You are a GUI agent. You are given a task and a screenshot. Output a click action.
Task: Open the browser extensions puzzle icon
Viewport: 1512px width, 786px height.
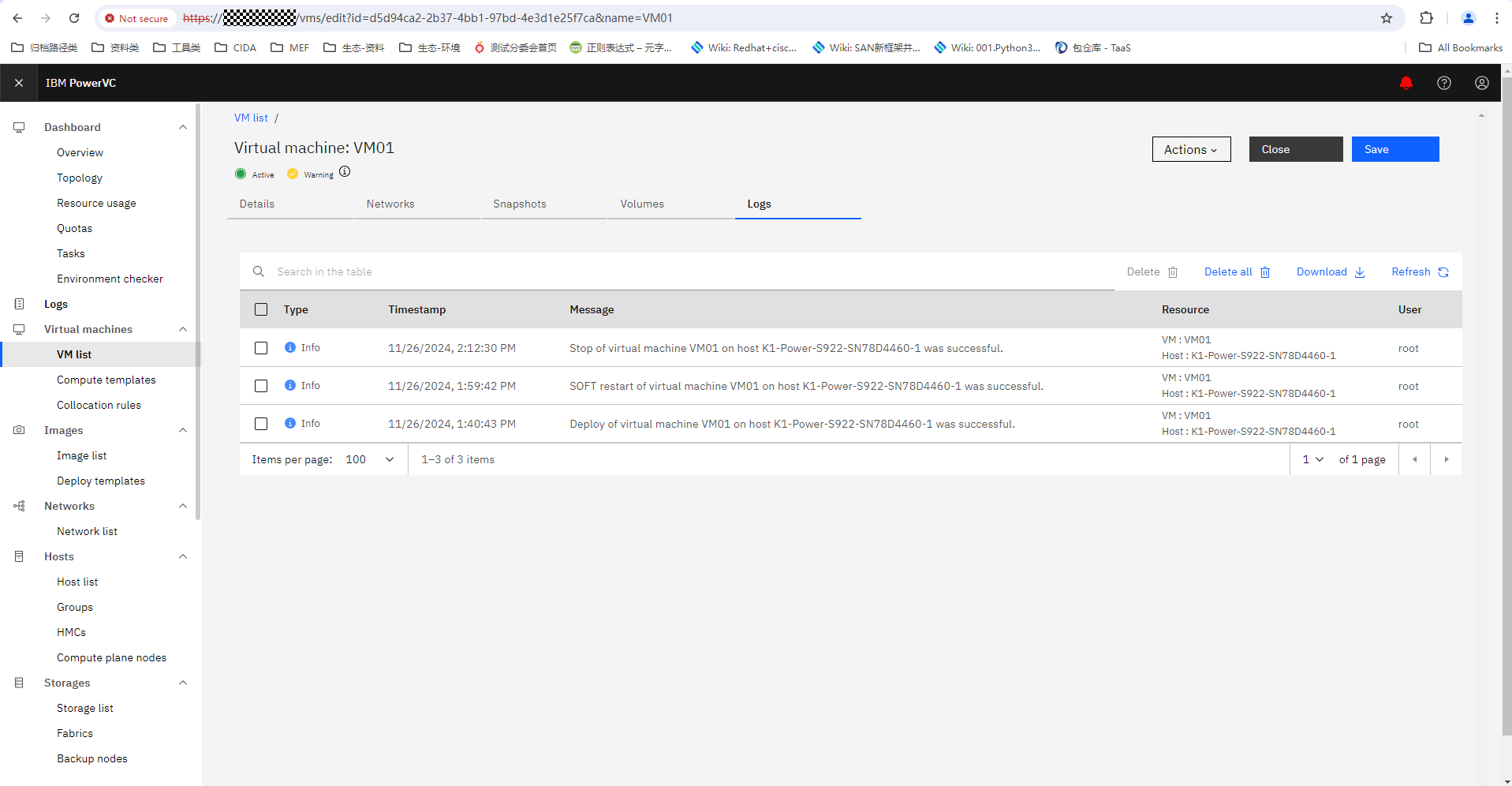pos(1426,18)
